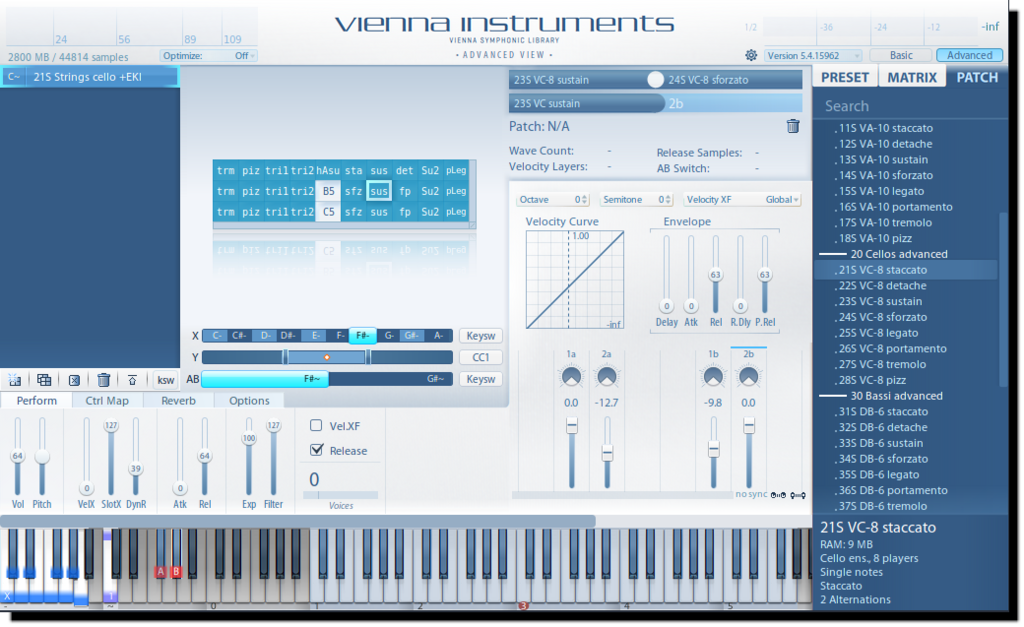Switch to the Reverb tab
The height and width of the screenshot is (627, 1024).
pyautogui.click(x=178, y=400)
